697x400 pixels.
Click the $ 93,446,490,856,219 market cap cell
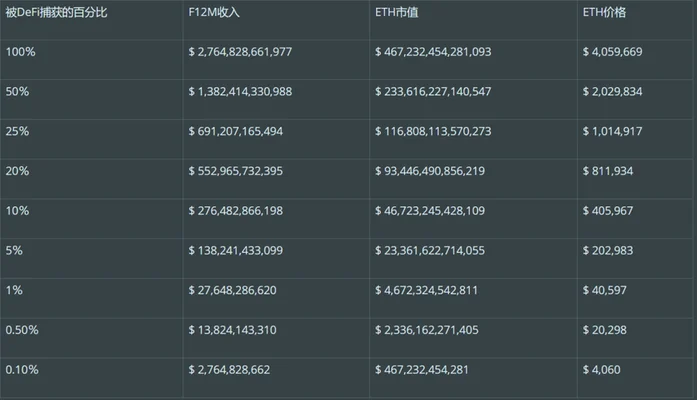[430, 171]
